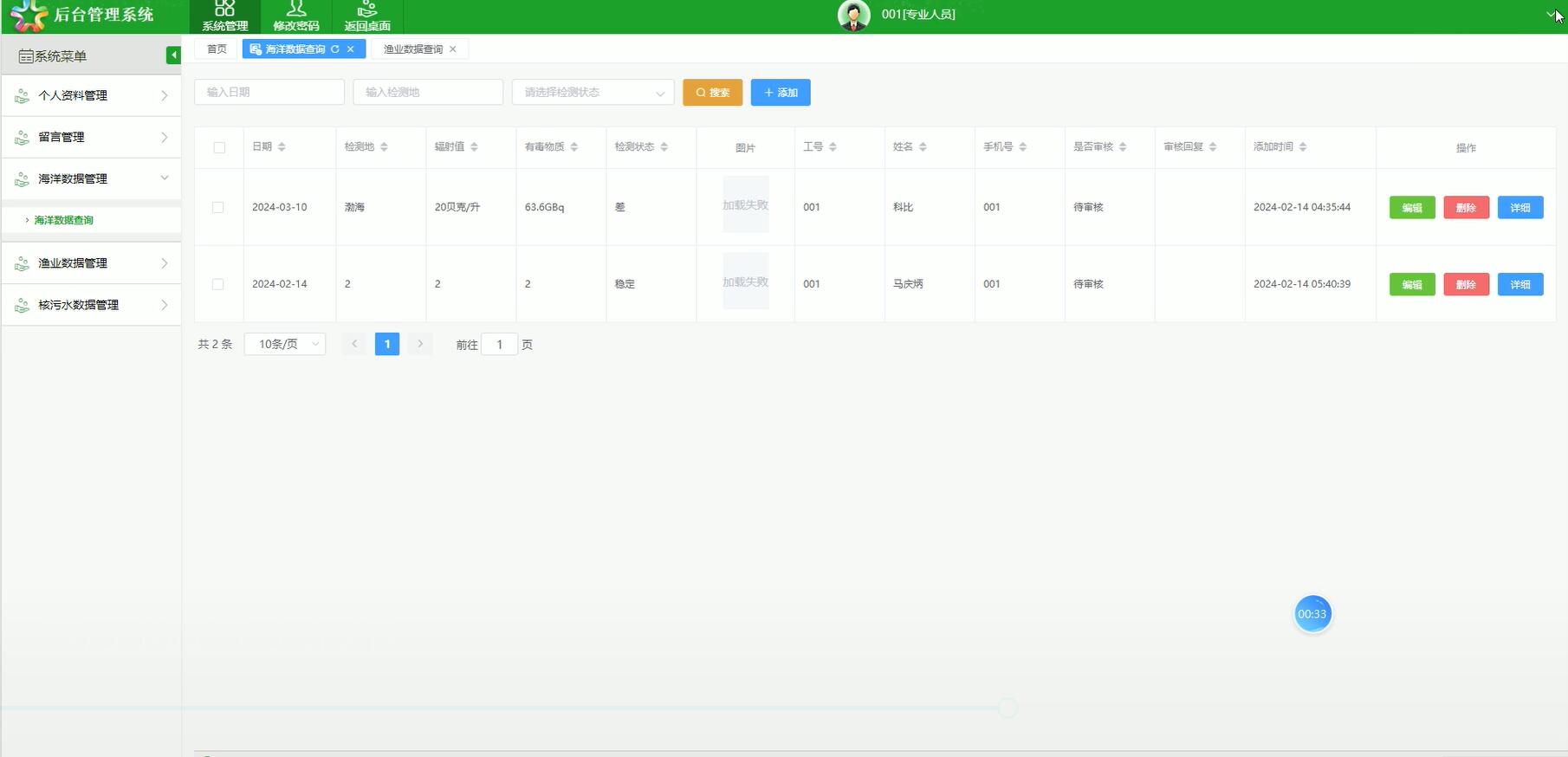
Task: Click the system logo star icon
Action: tap(29, 16)
